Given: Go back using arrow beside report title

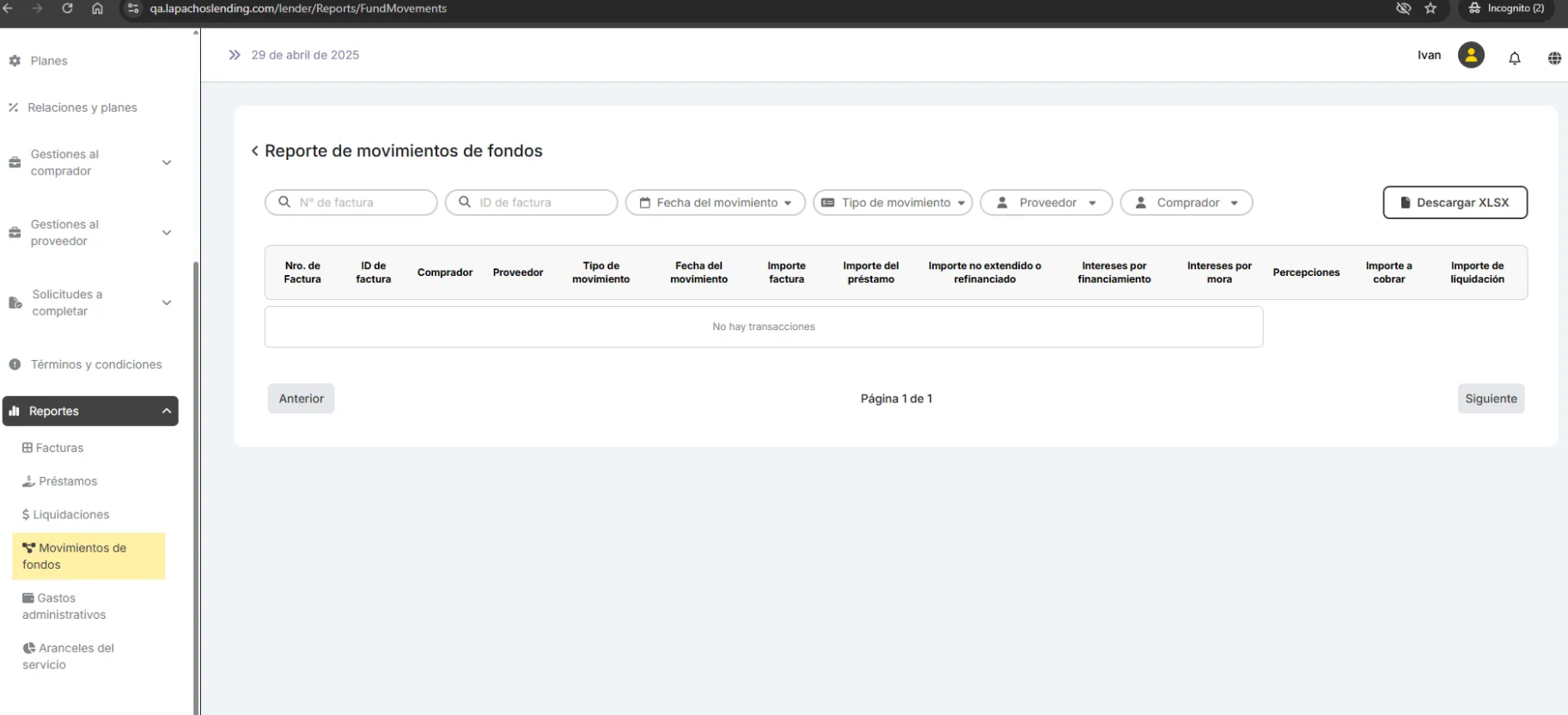Looking at the screenshot, I should click(x=254, y=151).
